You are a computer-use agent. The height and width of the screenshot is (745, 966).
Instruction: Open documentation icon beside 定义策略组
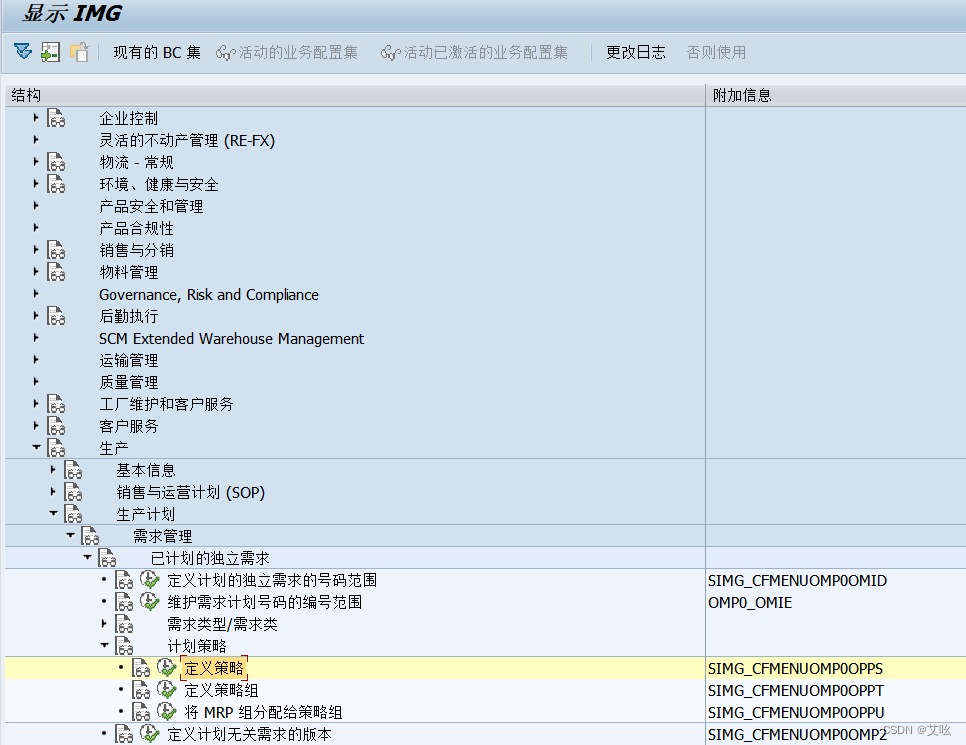click(143, 690)
